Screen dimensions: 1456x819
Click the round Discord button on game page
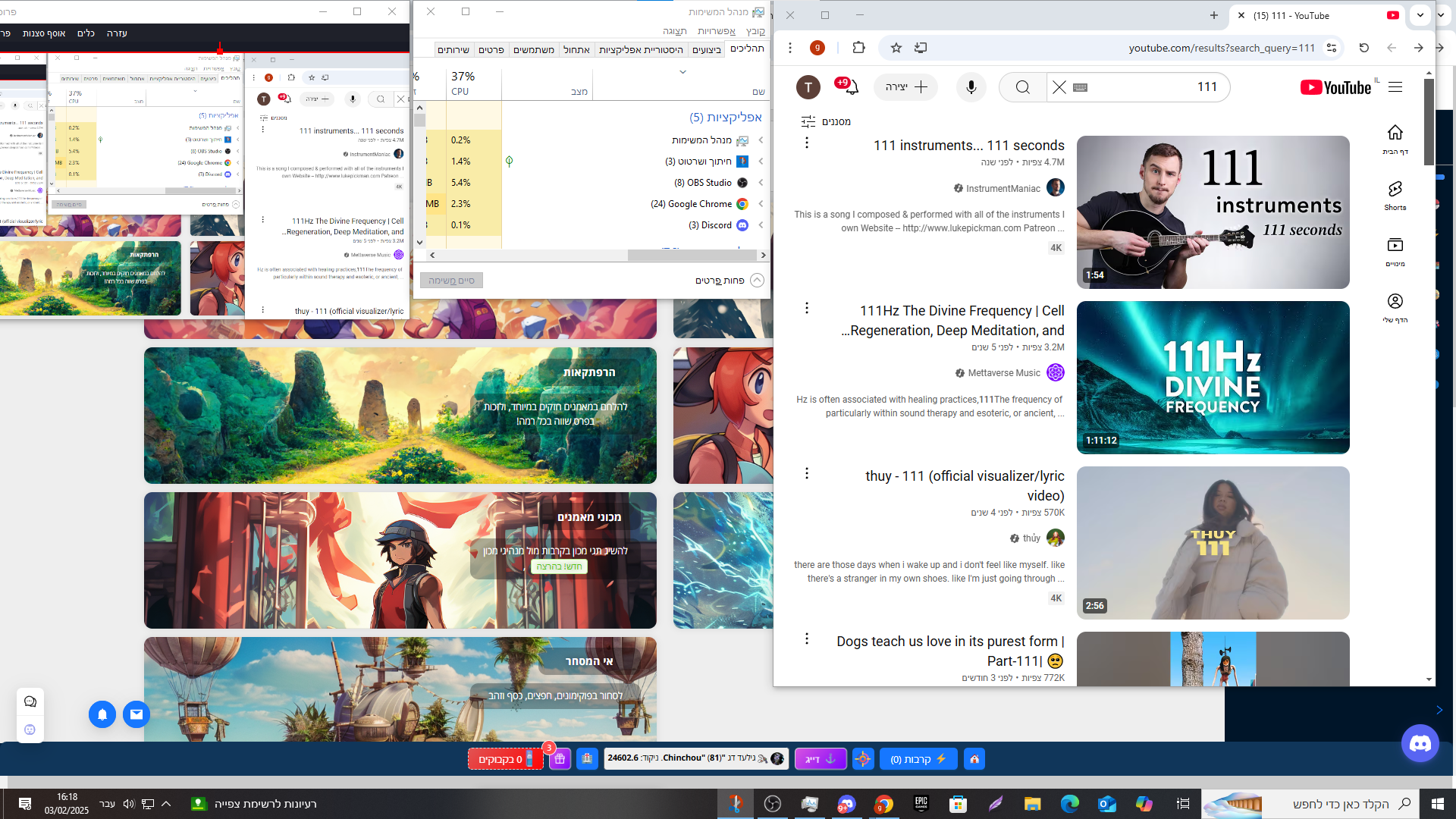1420,744
